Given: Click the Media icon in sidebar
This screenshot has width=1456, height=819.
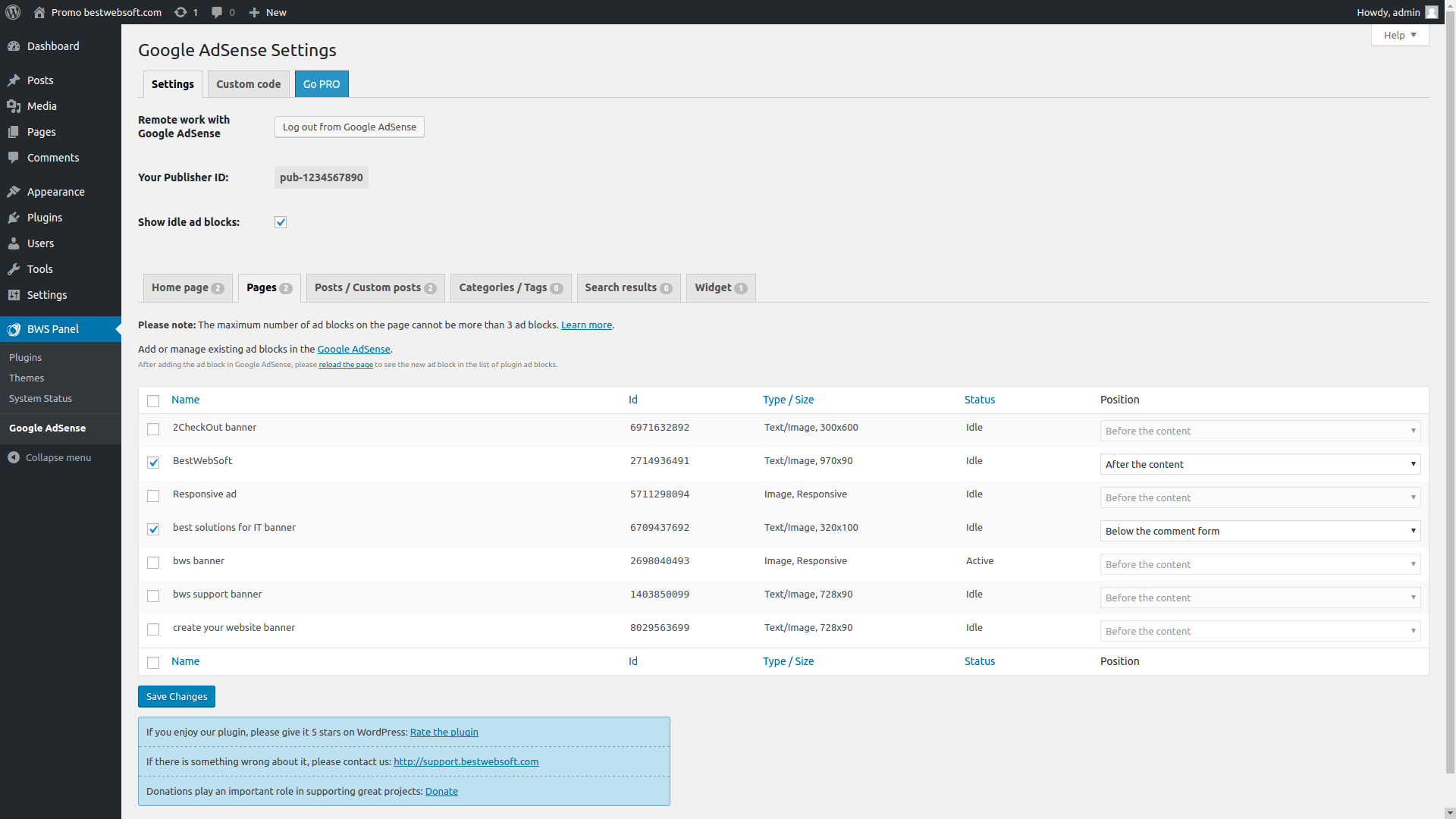Looking at the screenshot, I should click(14, 106).
